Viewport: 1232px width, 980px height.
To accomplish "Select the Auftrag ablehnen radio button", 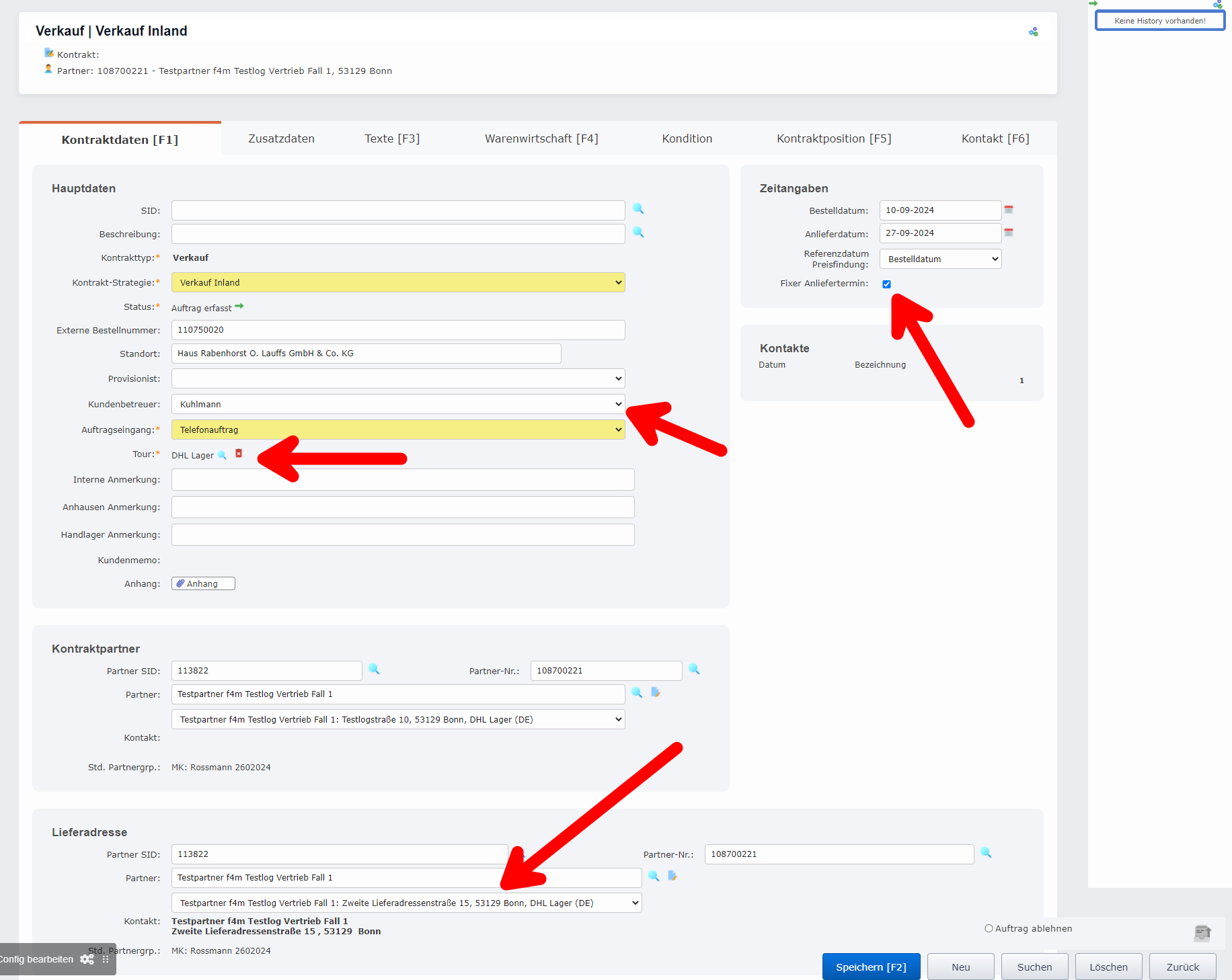I will tap(989, 928).
